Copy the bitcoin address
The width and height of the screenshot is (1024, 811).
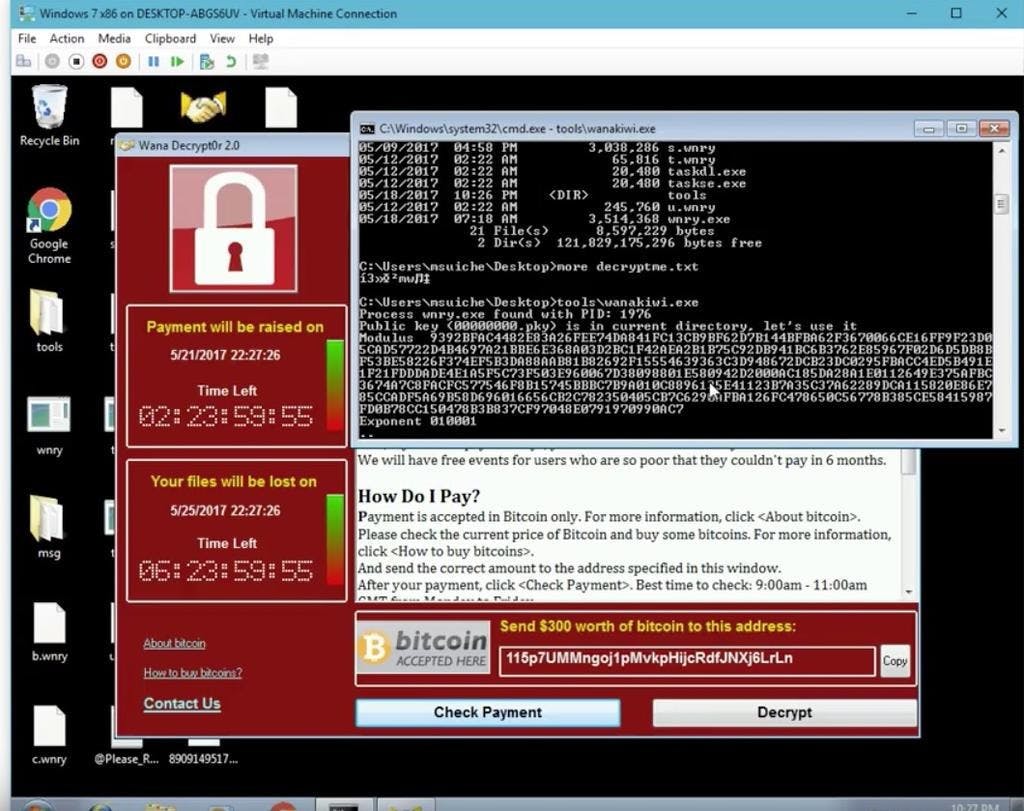(895, 661)
